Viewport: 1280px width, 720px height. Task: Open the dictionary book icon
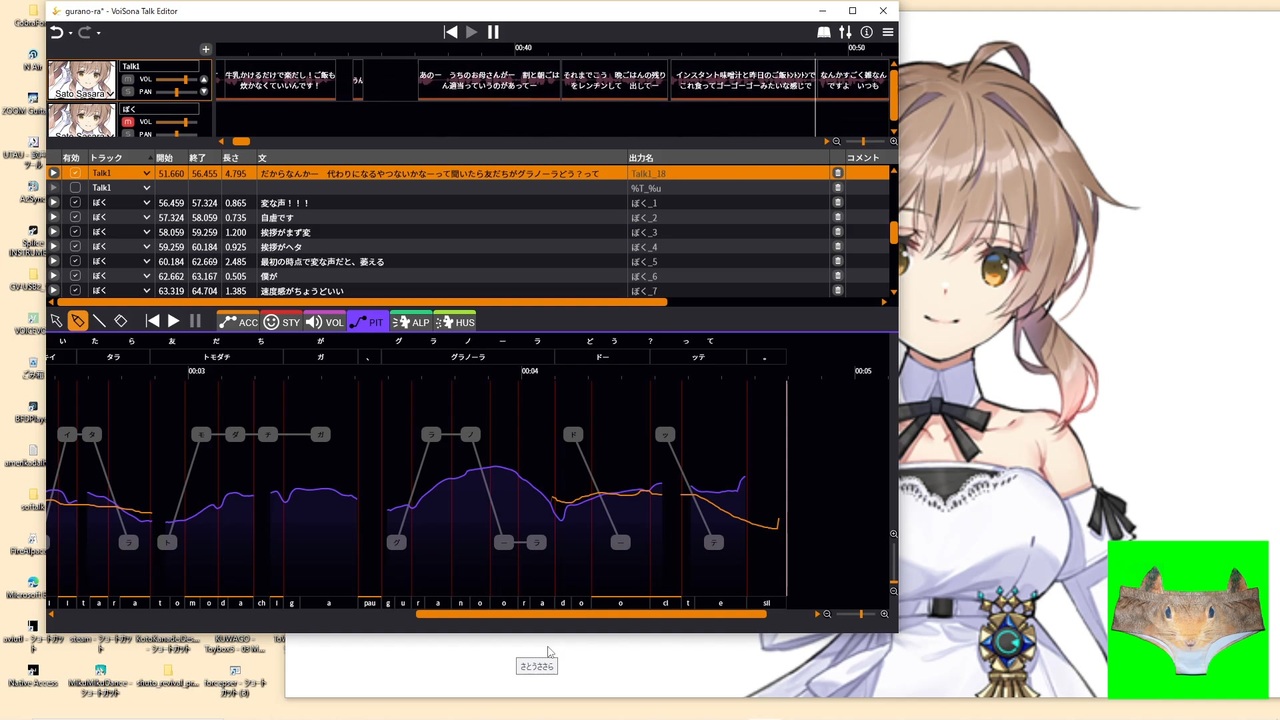[x=824, y=32]
